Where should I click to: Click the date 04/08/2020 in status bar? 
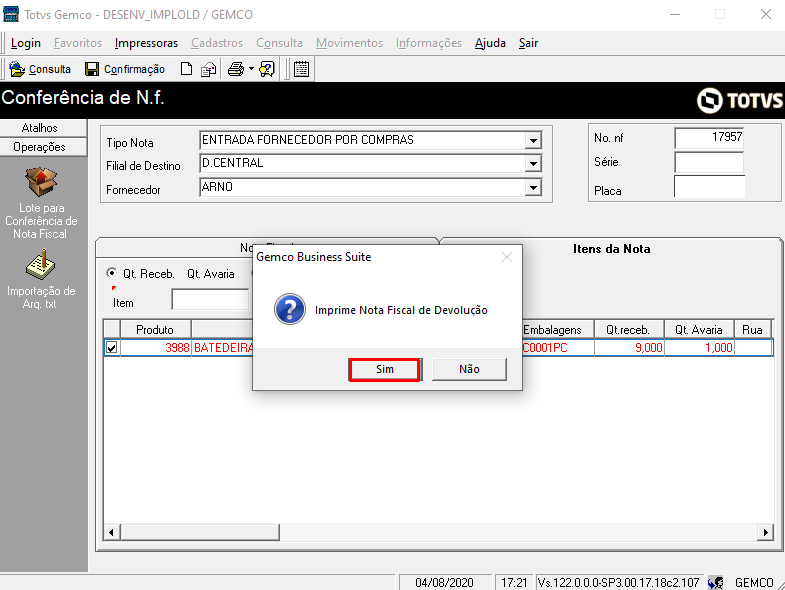(444, 582)
